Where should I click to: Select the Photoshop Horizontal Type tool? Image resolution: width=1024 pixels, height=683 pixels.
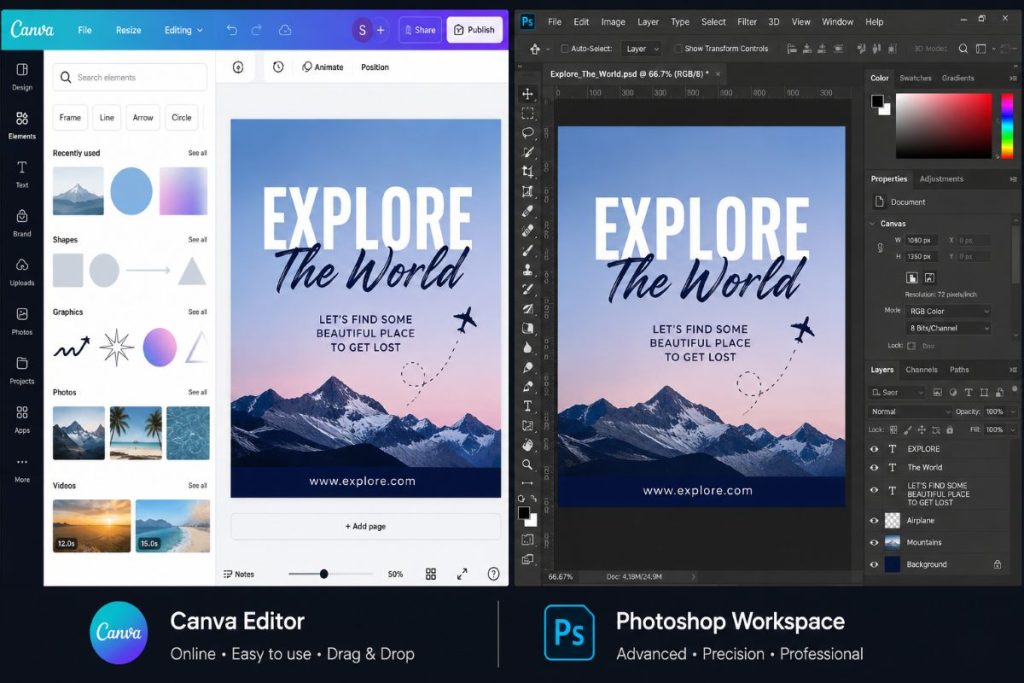click(528, 406)
